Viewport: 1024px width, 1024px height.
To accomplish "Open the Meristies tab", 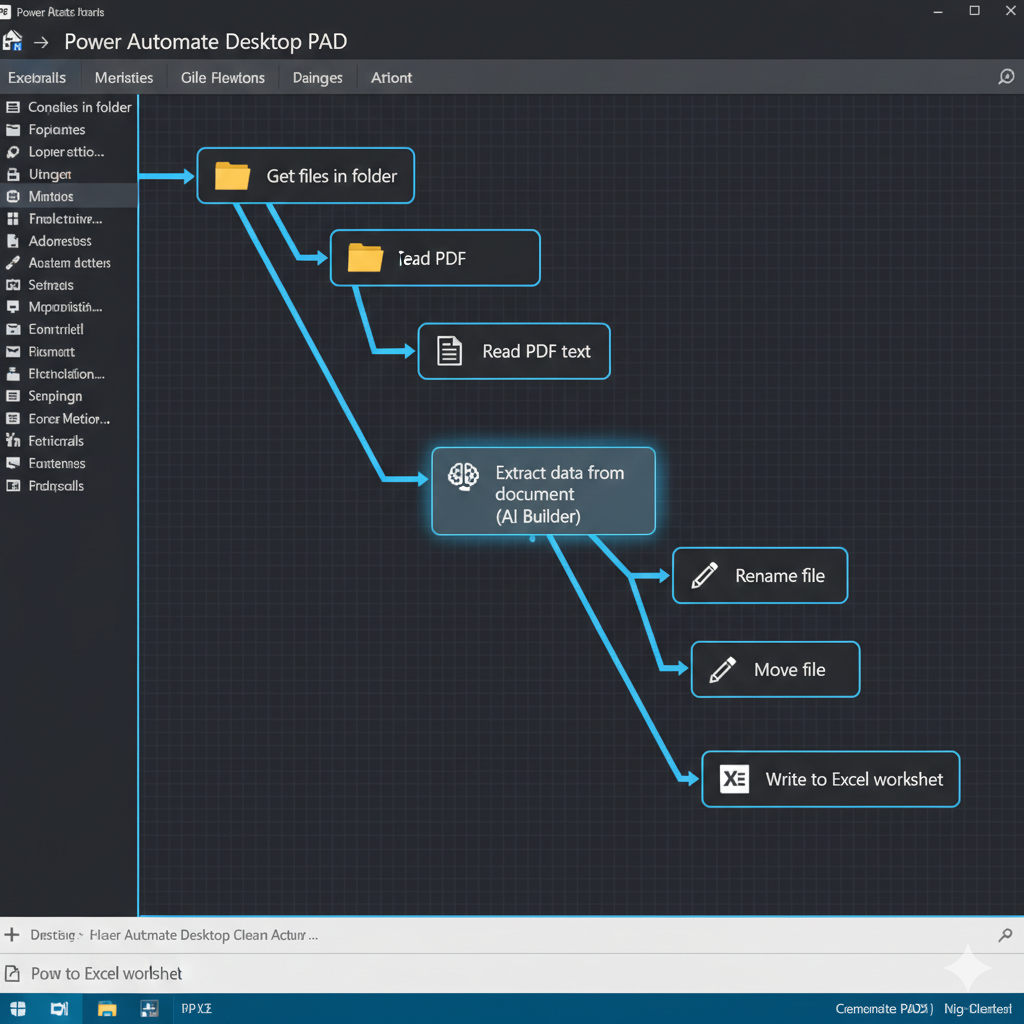I will tap(124, 77).
